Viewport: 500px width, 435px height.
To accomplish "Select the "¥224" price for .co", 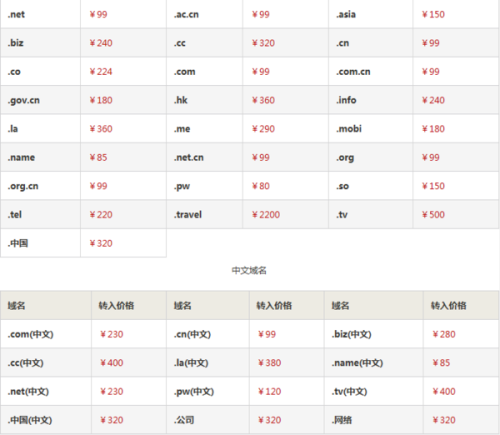I will (101, 72).
